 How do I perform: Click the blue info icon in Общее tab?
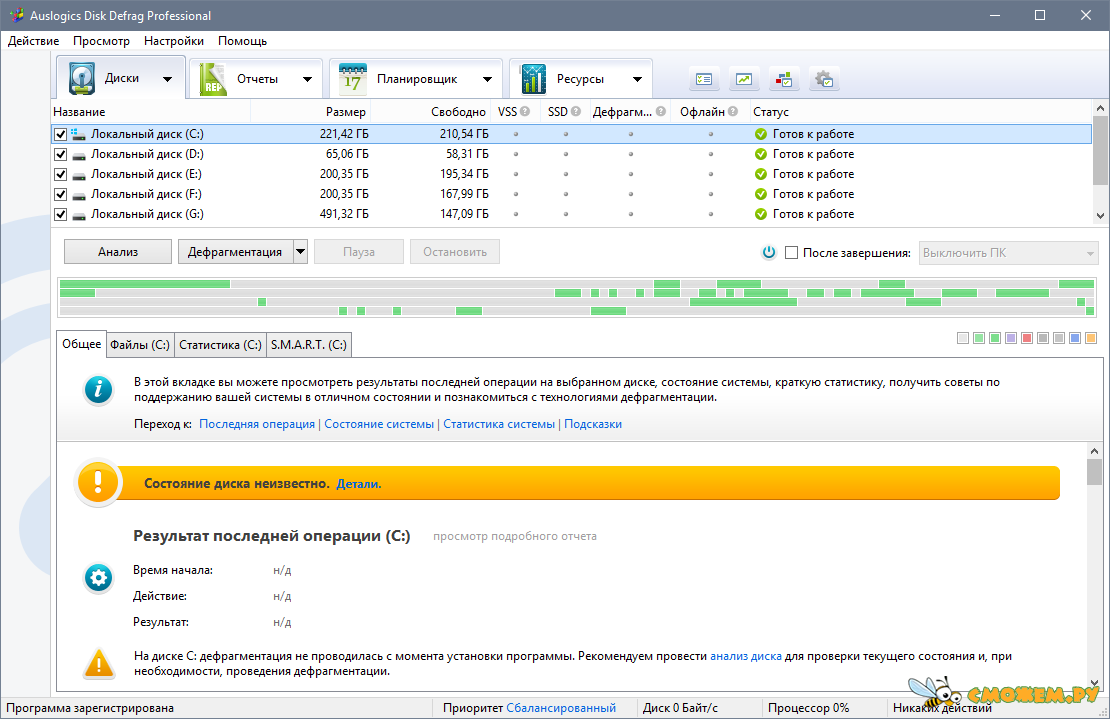98,390
